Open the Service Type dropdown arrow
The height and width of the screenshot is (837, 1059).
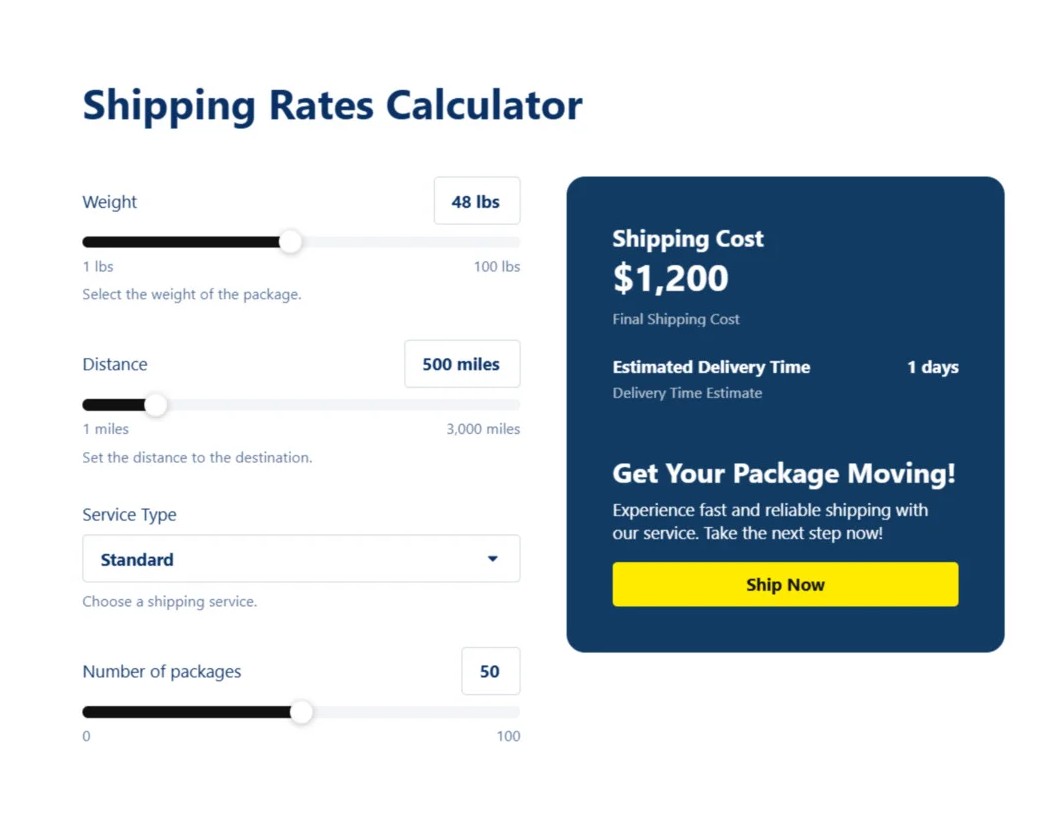[492, 559]
